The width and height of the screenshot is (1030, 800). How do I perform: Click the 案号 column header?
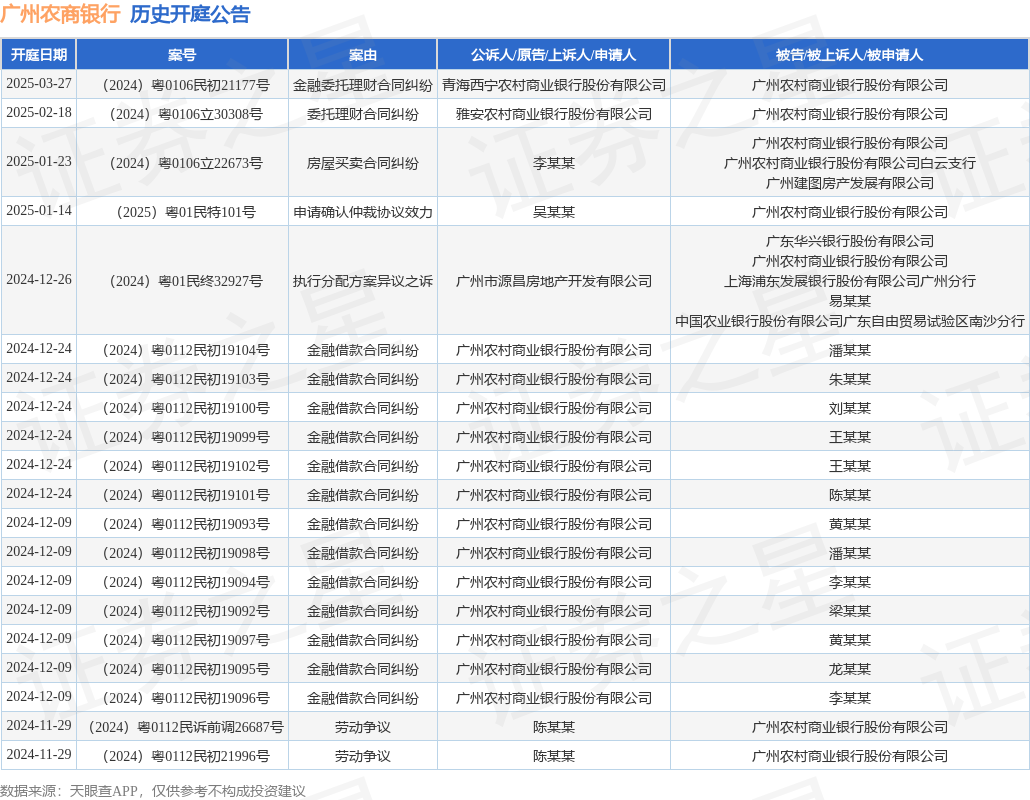(182, 55)
